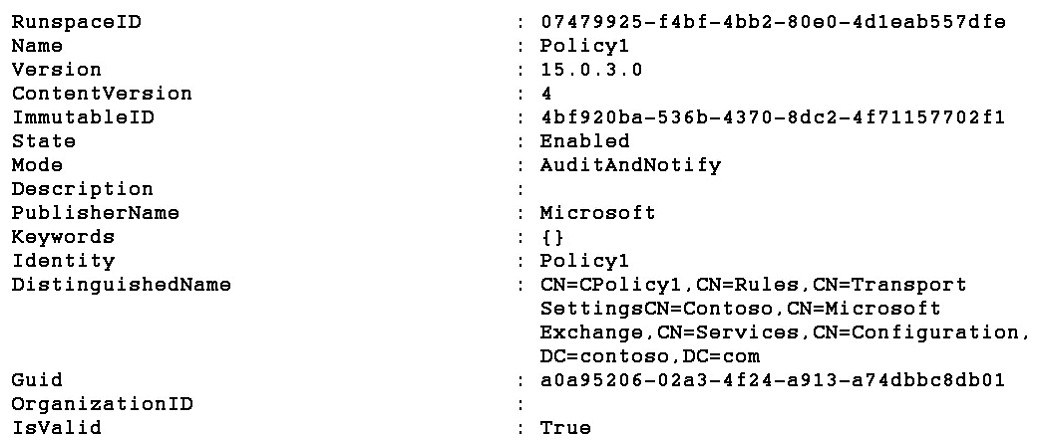Click the IsValid value True

(x=565, y=428)
